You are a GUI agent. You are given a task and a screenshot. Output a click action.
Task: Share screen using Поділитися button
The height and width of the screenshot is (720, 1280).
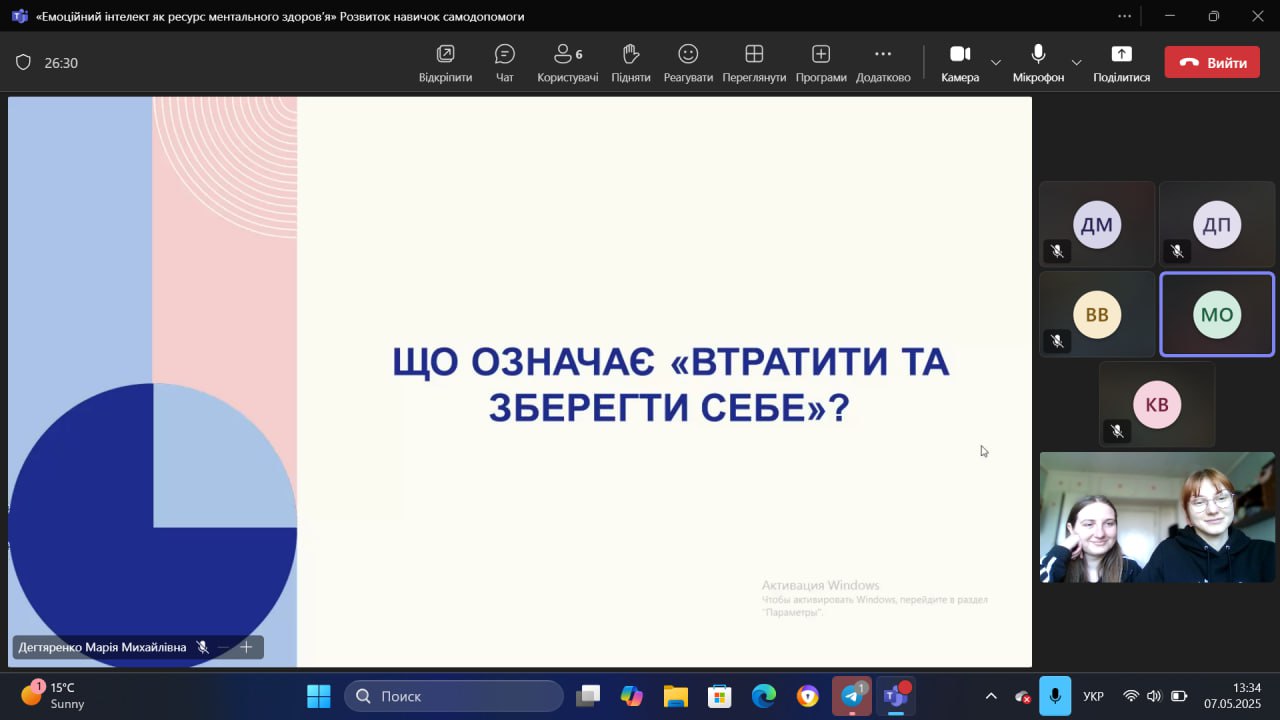[x=1121, y=63]
